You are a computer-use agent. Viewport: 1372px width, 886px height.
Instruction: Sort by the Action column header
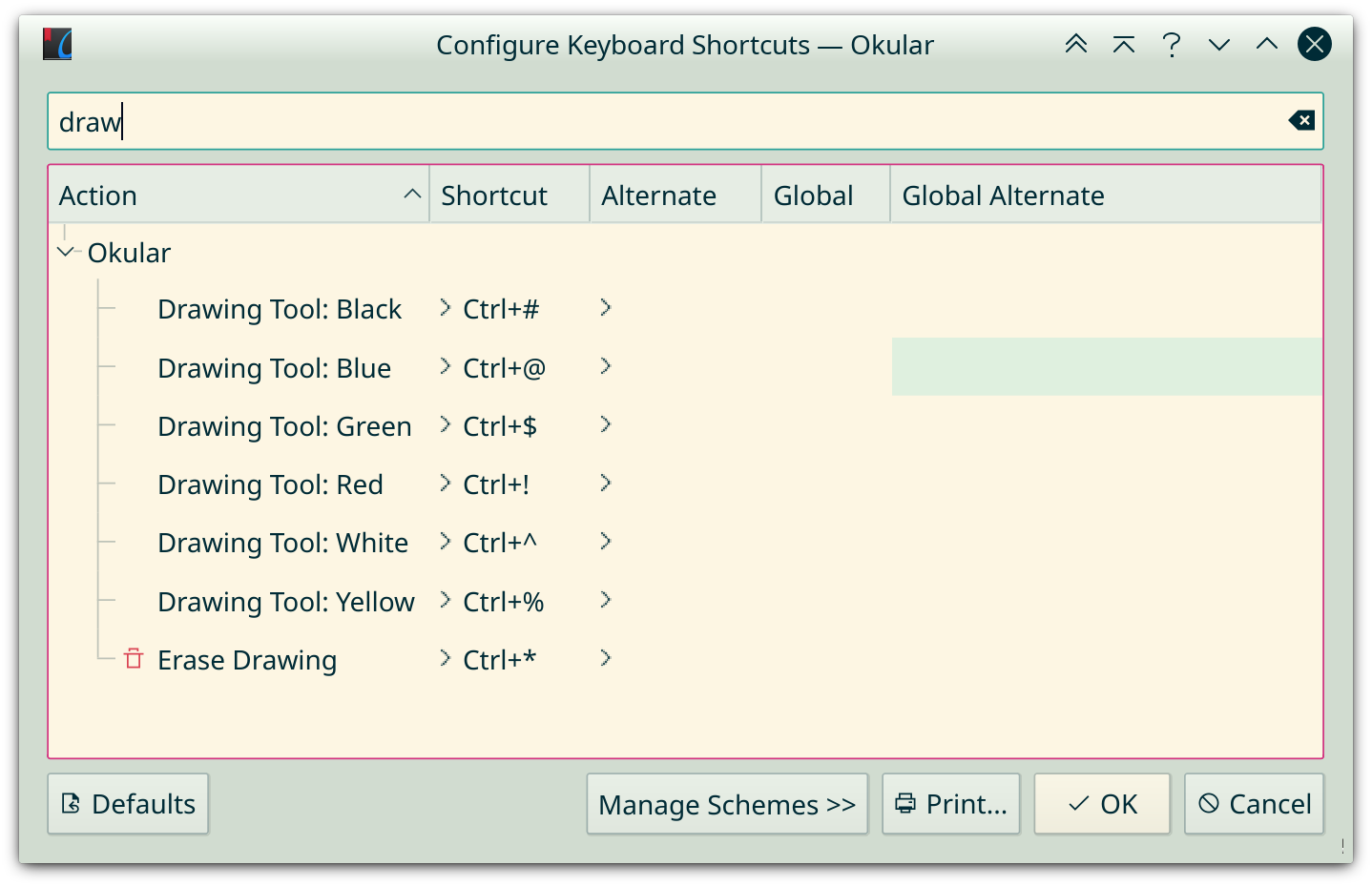tap(239, 195)
